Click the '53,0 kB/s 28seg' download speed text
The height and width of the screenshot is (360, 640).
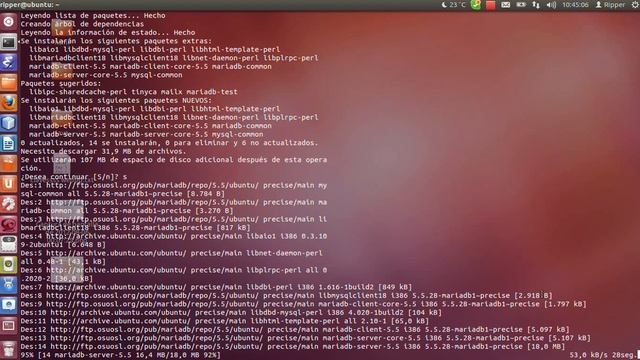click(602, 355)
